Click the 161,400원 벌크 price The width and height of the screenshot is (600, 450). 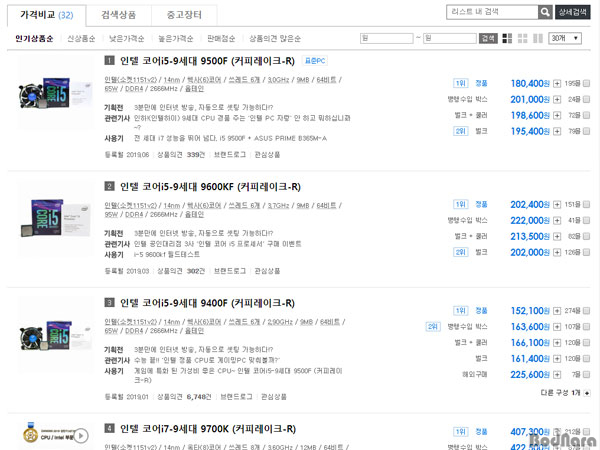tap(530, 359)
